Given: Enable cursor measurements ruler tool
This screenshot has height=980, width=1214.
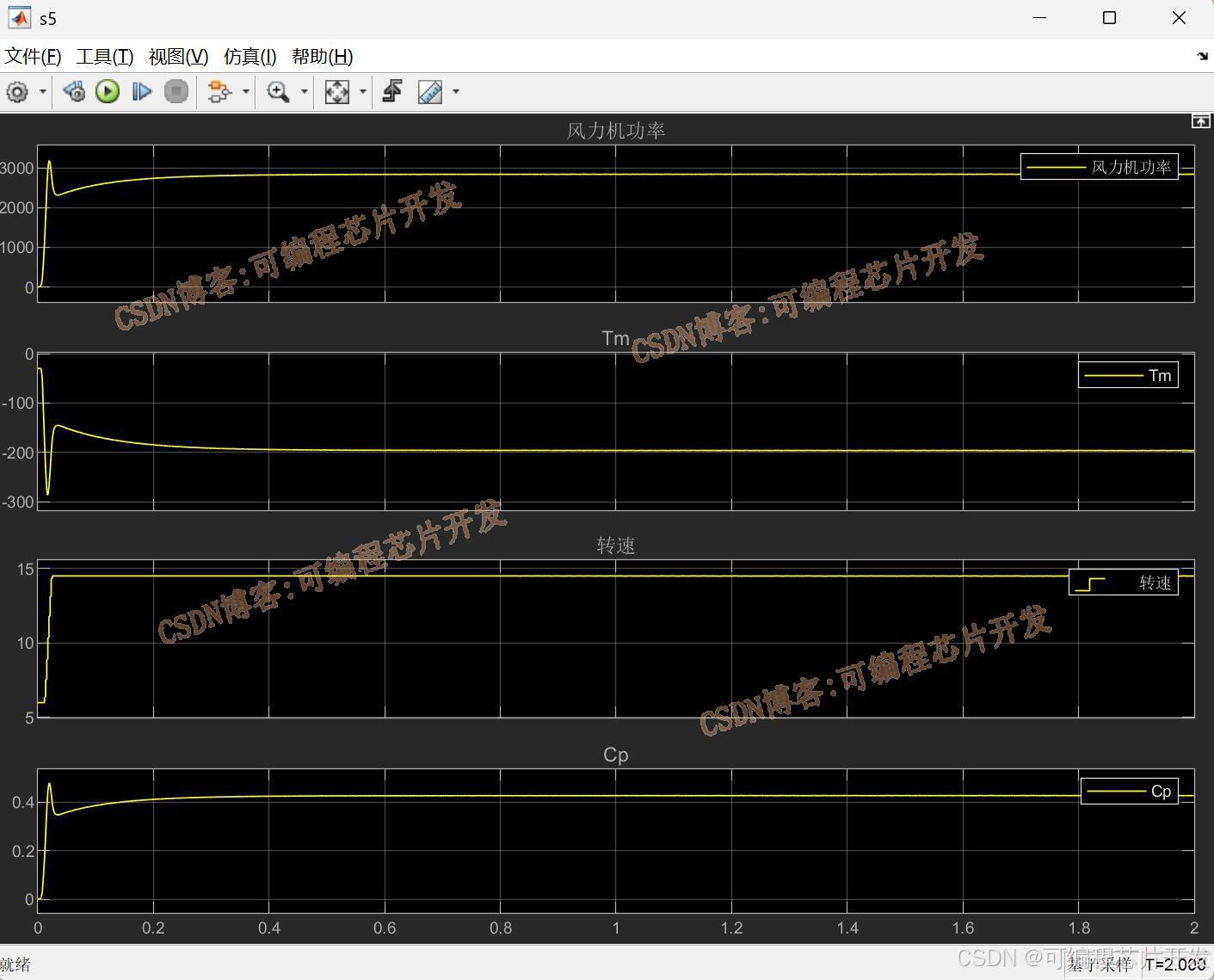Looking at the screenshot, I should point(430,92).
